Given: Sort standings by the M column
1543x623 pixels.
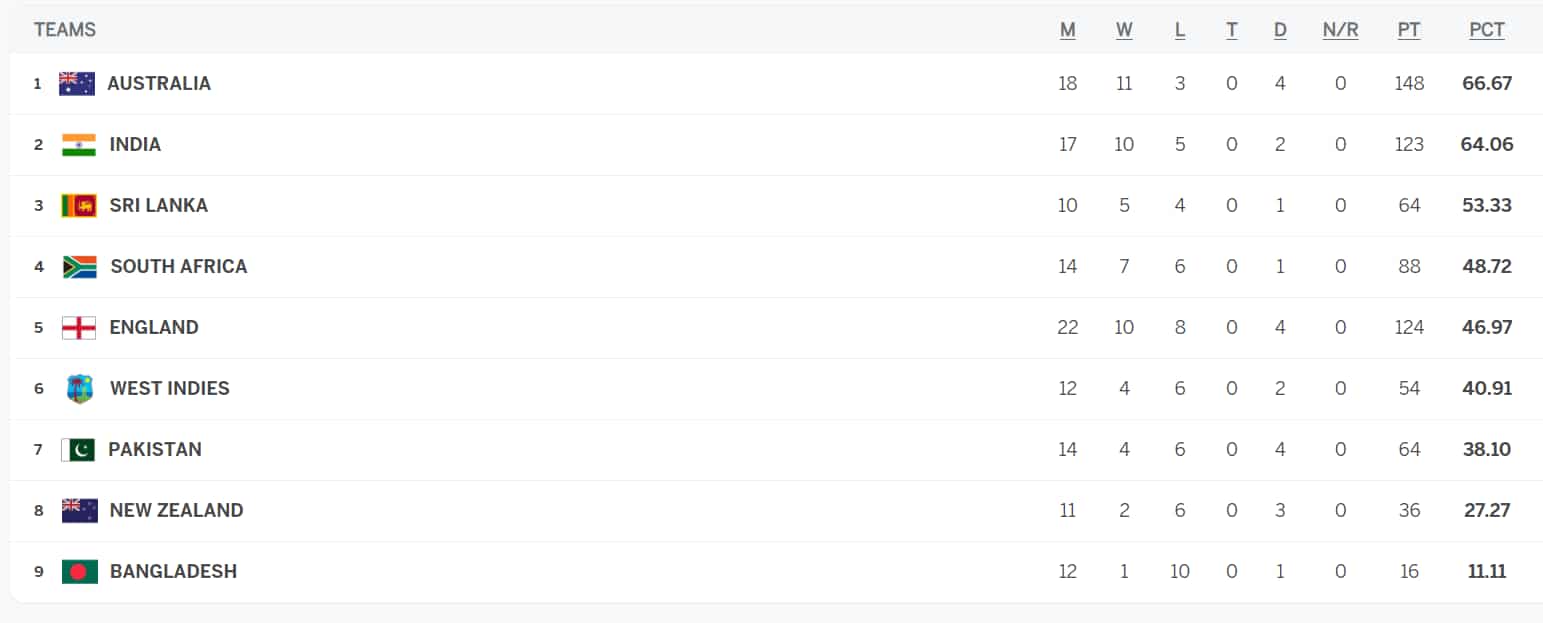Looking at the screenshot, I should pos(1067,29).
